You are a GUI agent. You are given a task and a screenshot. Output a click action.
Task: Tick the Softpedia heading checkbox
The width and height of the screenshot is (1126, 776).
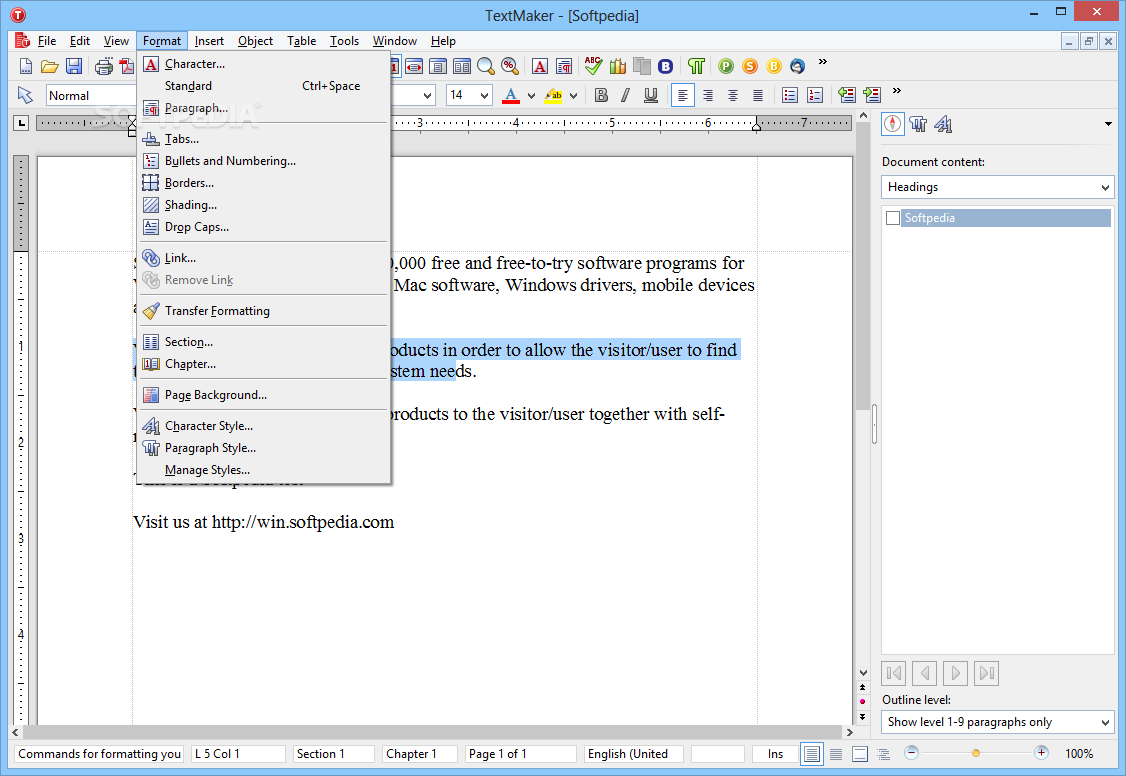(893, 218)
